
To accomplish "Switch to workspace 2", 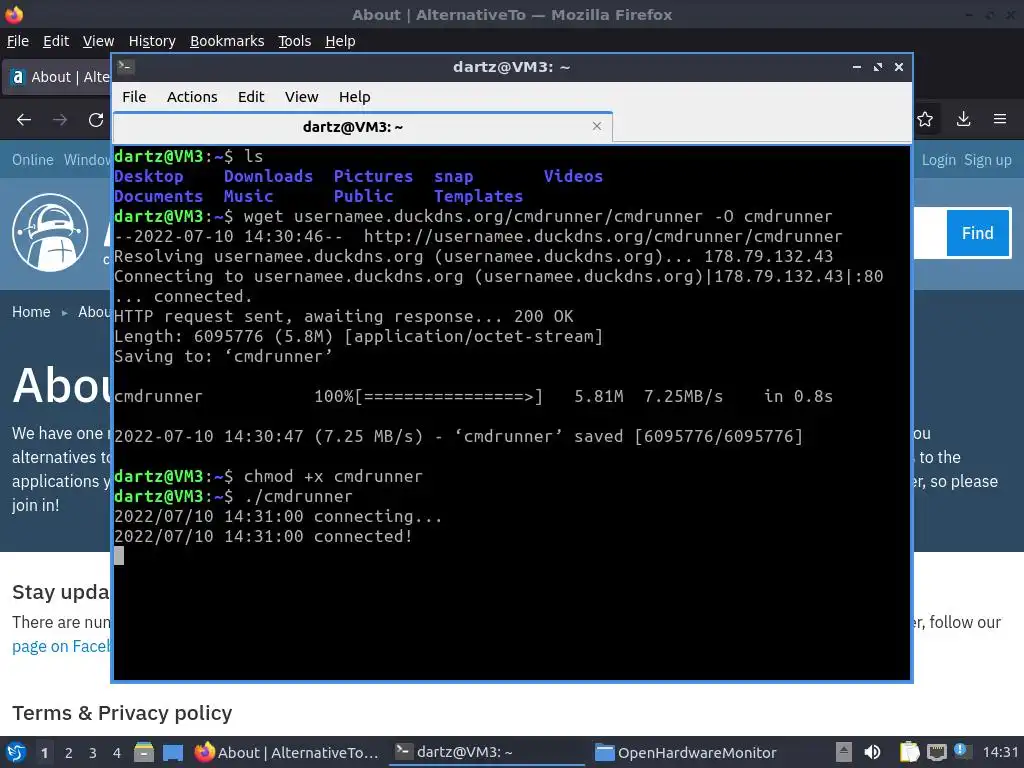I will coord(69,753).
